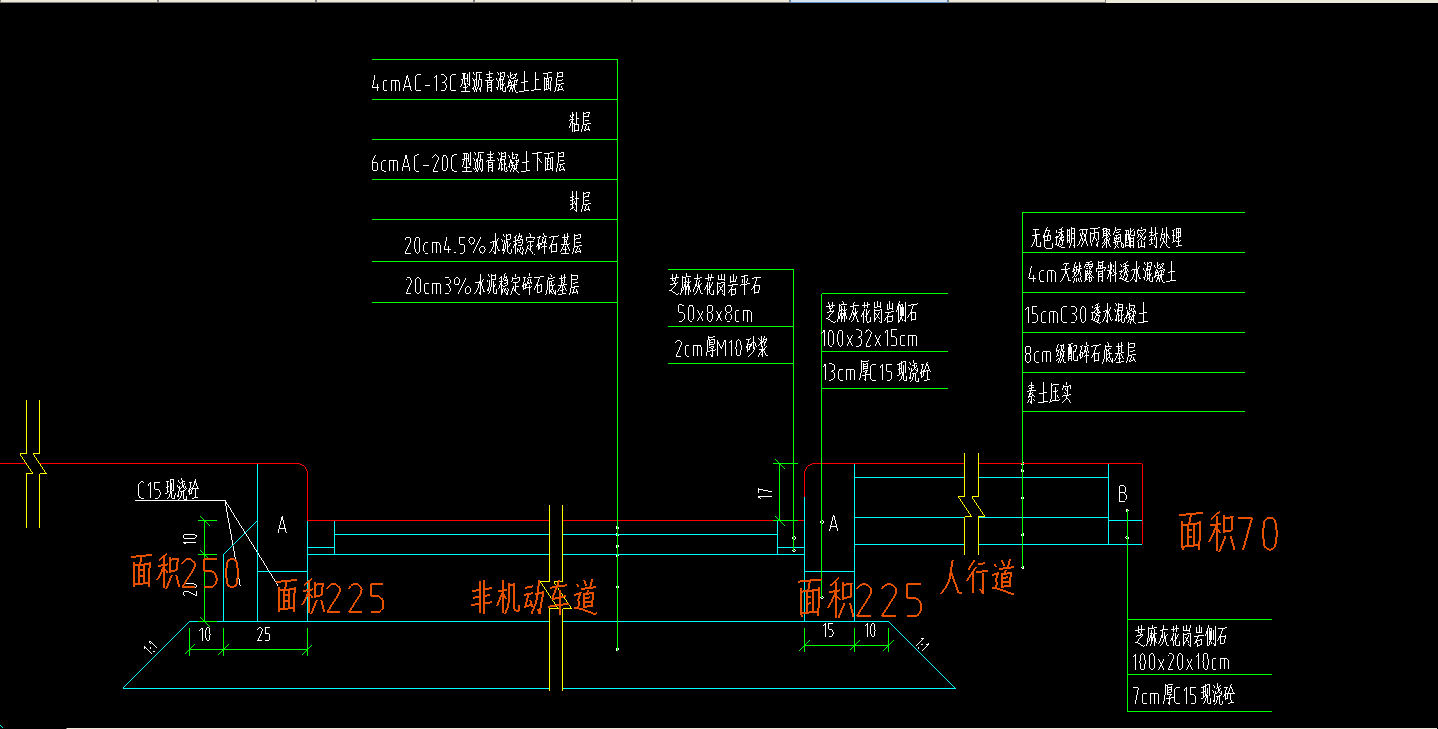1438x729 pixels.
Task: Click the 粘层 layer label
Action: click(580, 123)
